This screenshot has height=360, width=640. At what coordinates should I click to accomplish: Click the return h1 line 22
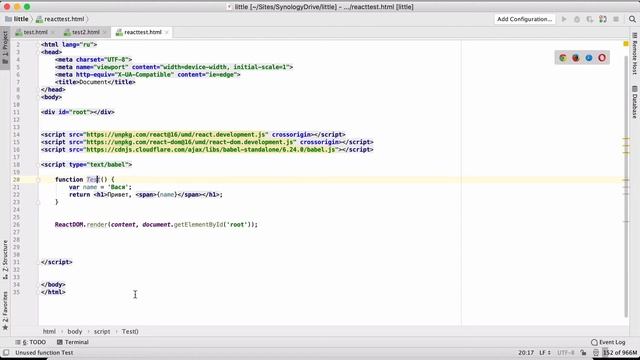(146, 195)
